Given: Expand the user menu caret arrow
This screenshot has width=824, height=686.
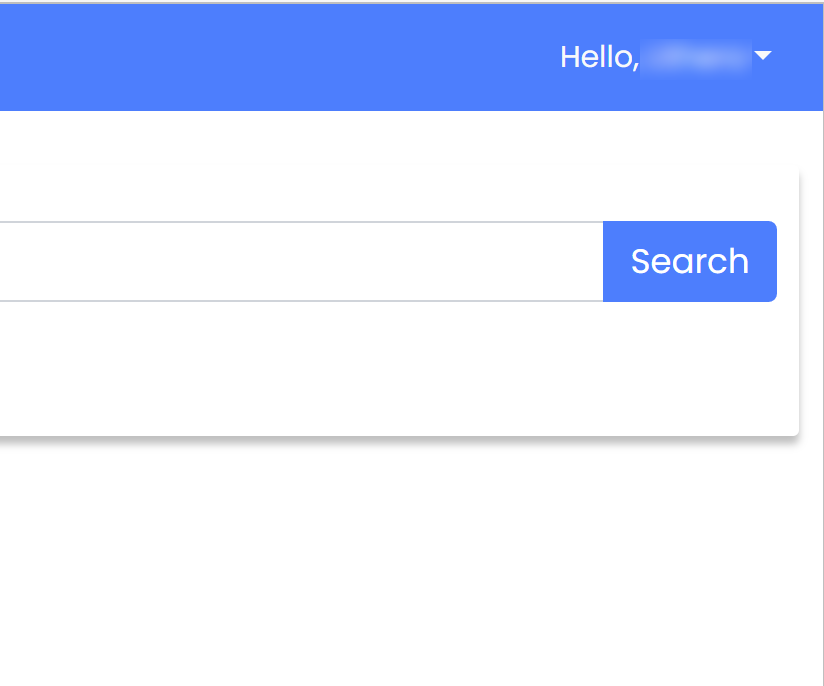Looking at the screenshot, I should point(763,55).
